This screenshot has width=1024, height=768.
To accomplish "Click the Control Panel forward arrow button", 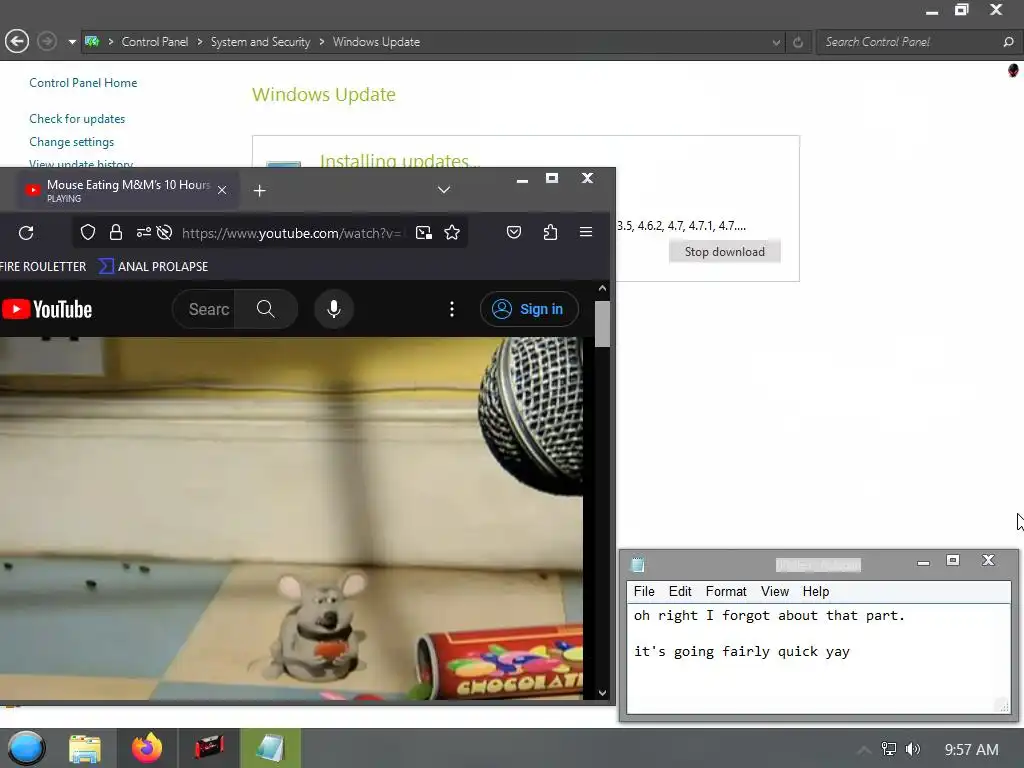I will click(x=46, y=42).
